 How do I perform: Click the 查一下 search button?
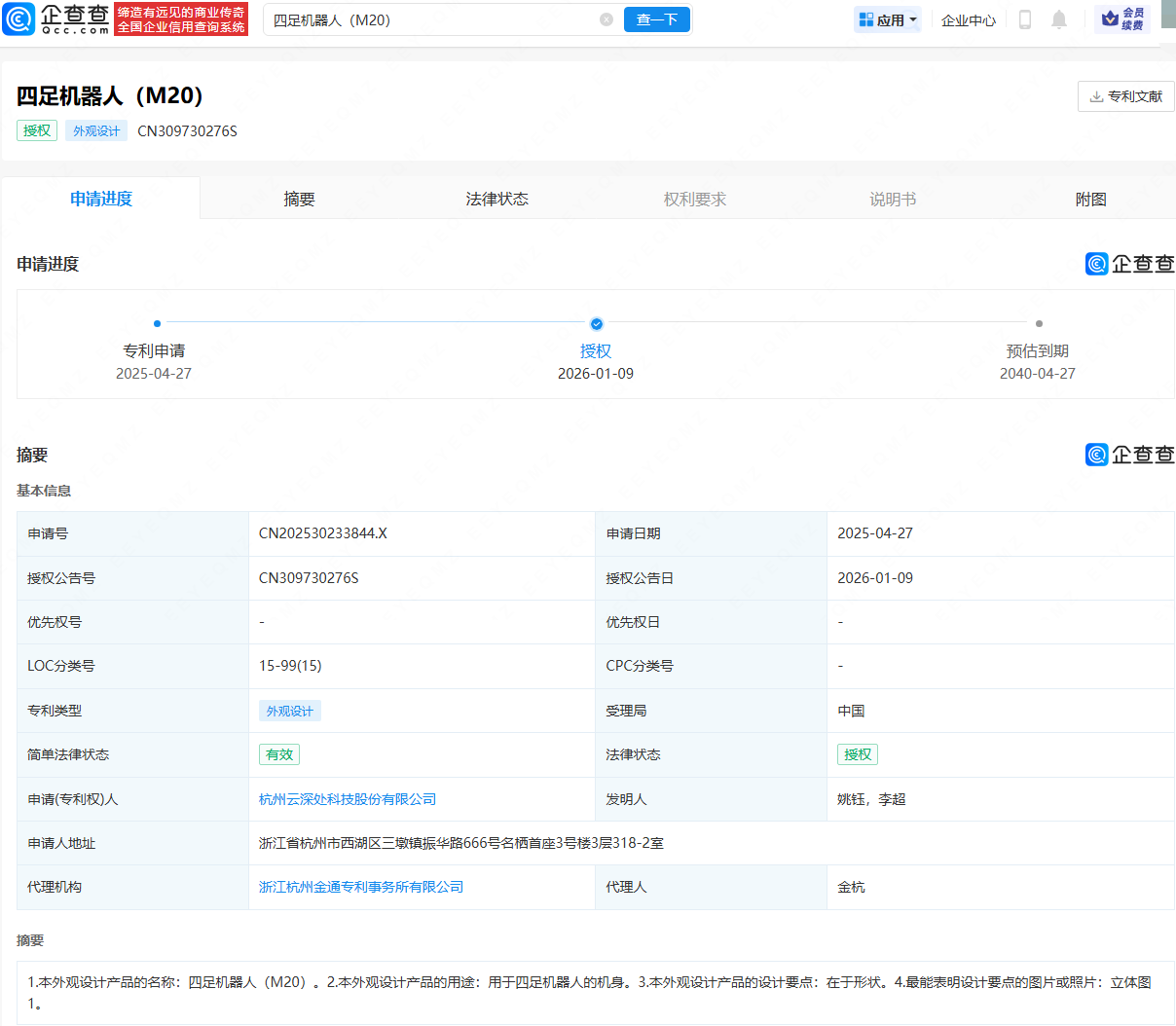pos(657,19)
